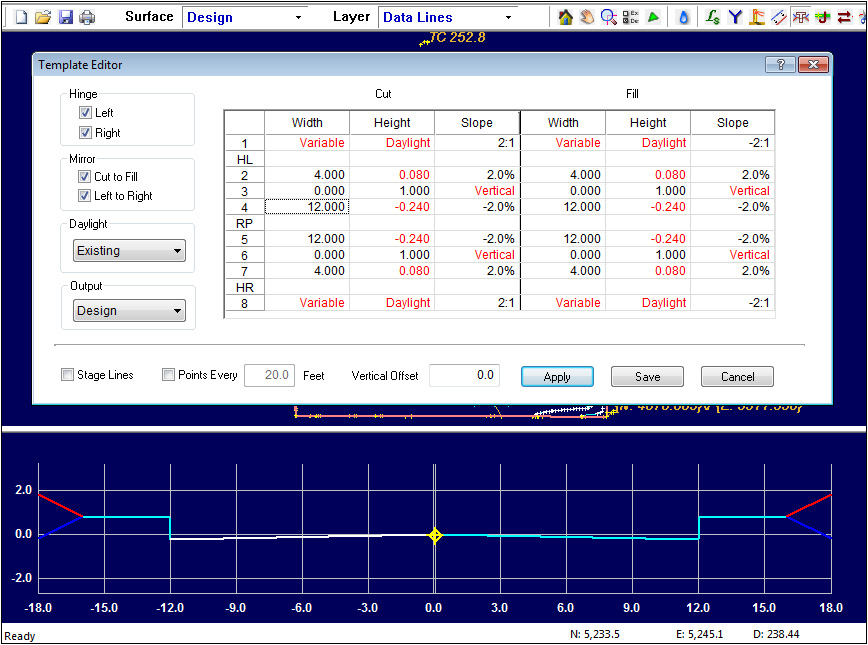
Task: Expand the Layer dropdown showing Data Lines
Action: click(509, 17)
